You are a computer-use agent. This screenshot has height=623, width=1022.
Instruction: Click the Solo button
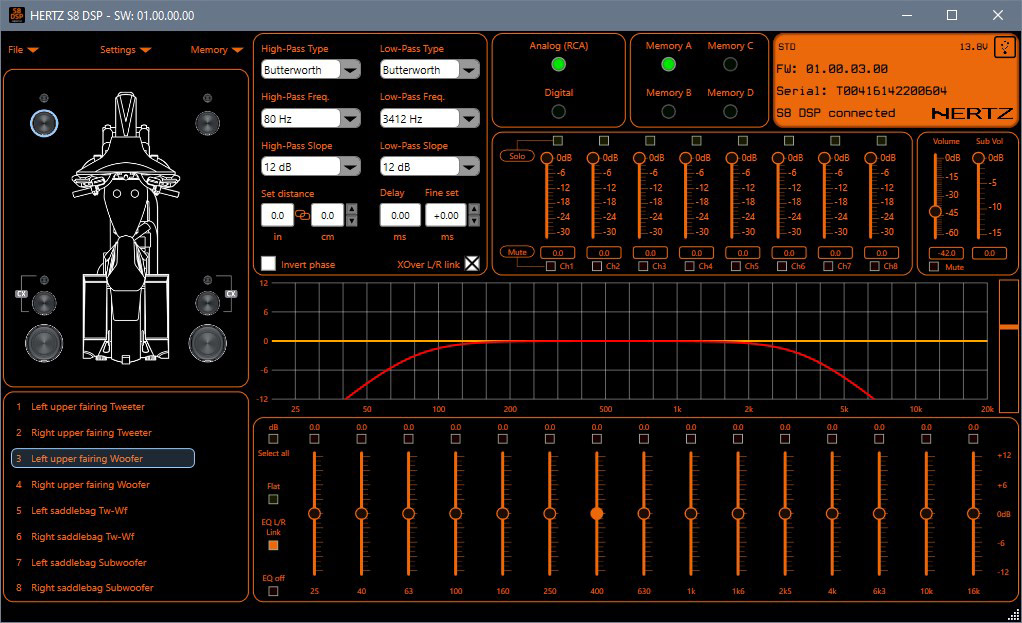(x=517, y=156)
